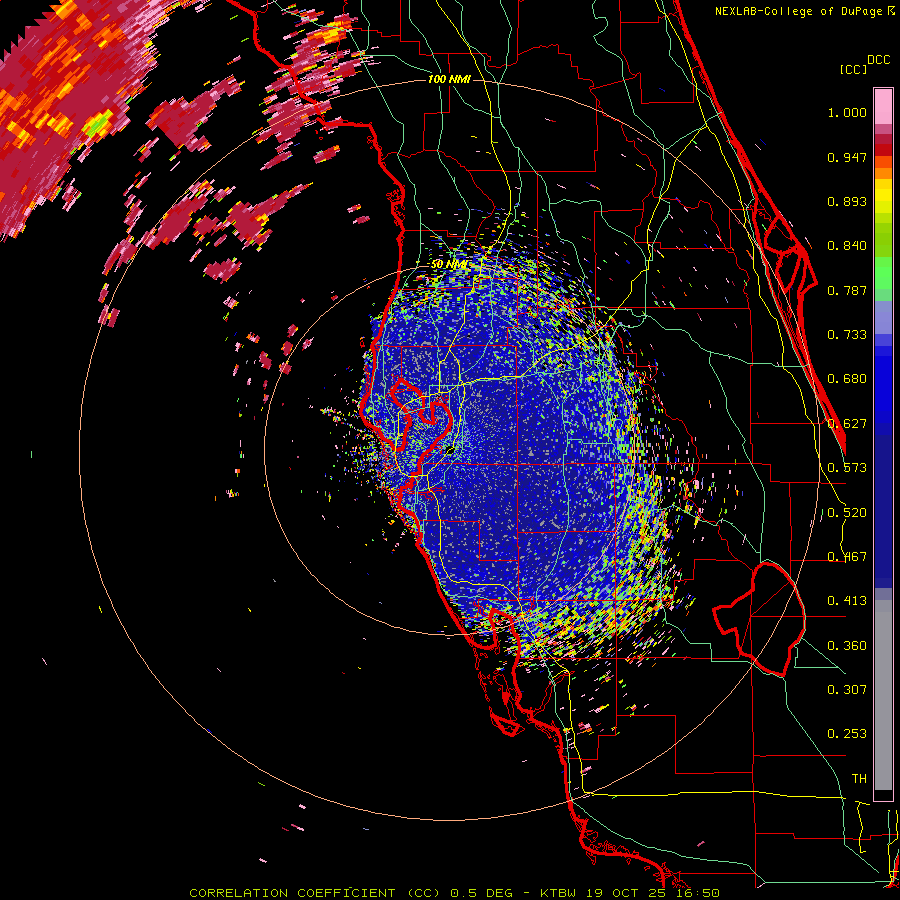This screenshot has height=900, width=900.
Task: Pick the bright green segment of the color bar
Action: coord(883,274)
